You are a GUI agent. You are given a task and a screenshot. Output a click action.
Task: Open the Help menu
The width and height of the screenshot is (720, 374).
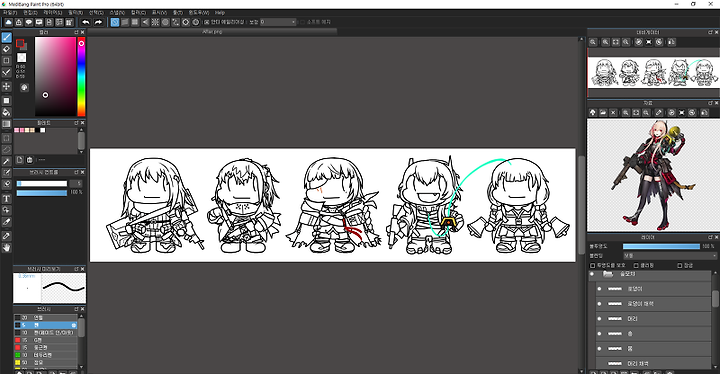coord(220,12)
